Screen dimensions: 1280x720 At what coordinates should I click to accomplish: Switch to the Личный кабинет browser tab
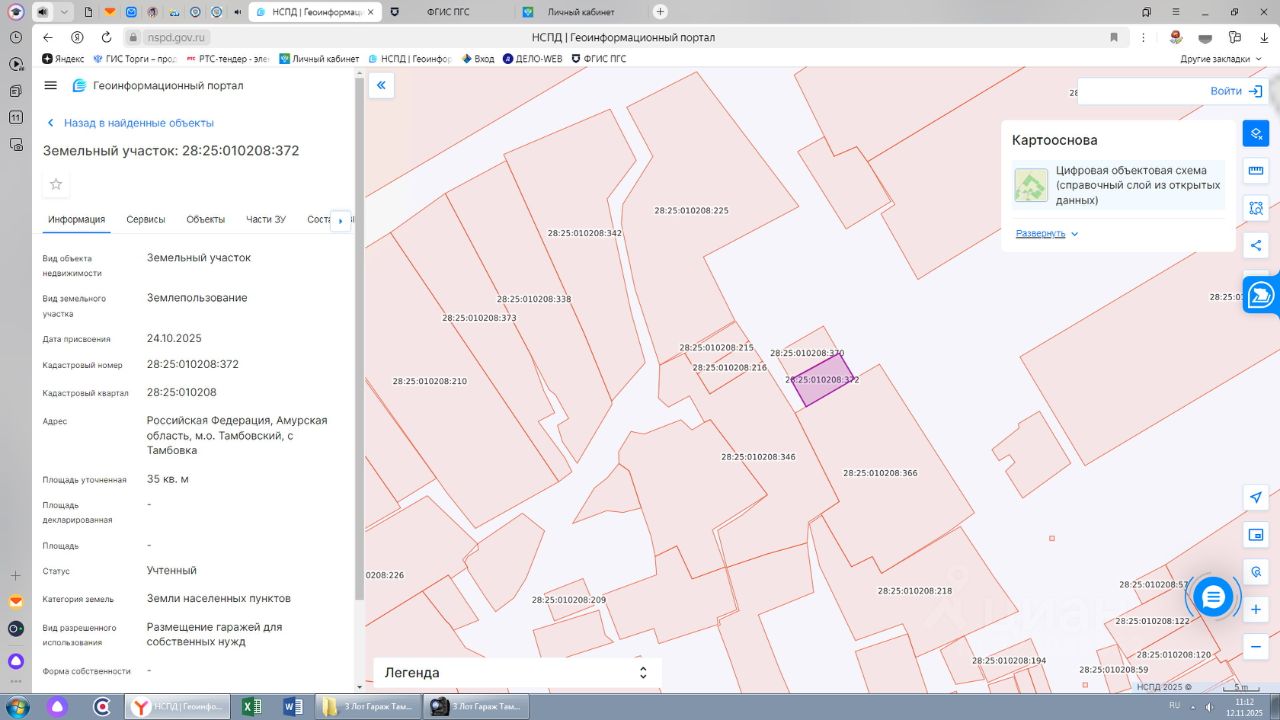coord(582,11)
